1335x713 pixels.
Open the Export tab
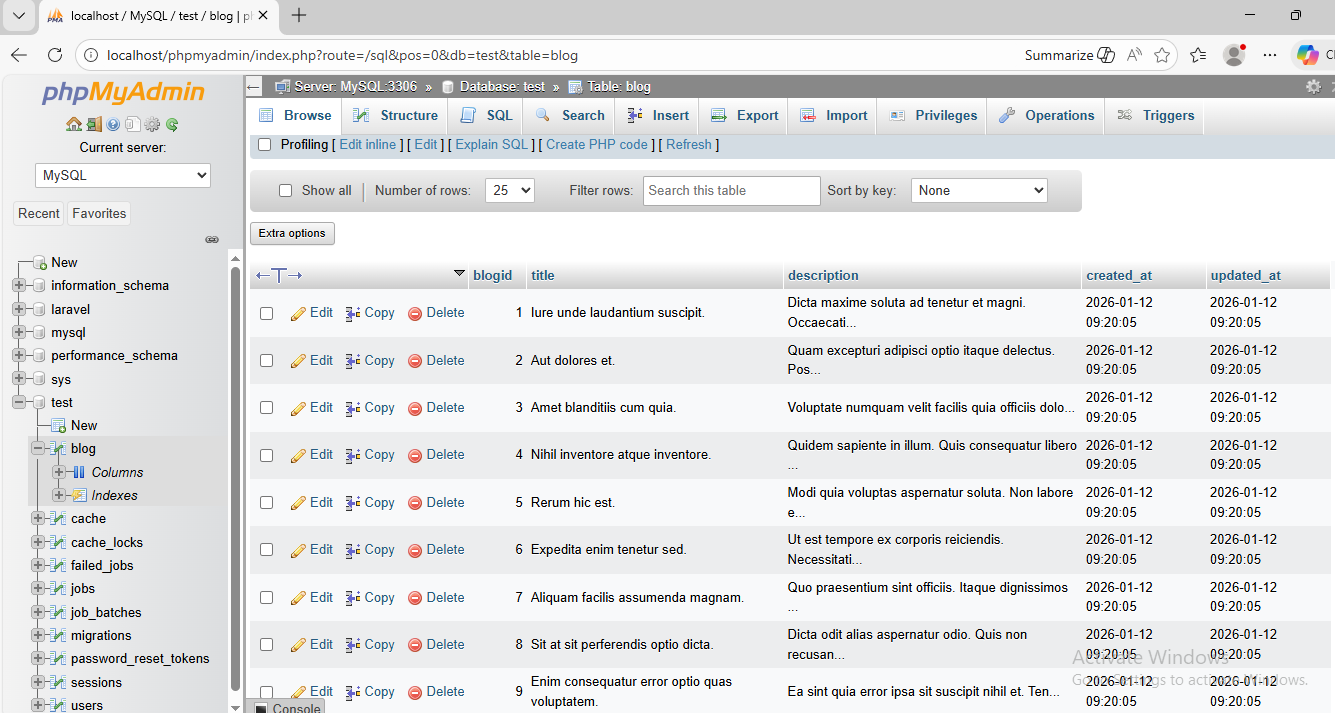(744, 116)
